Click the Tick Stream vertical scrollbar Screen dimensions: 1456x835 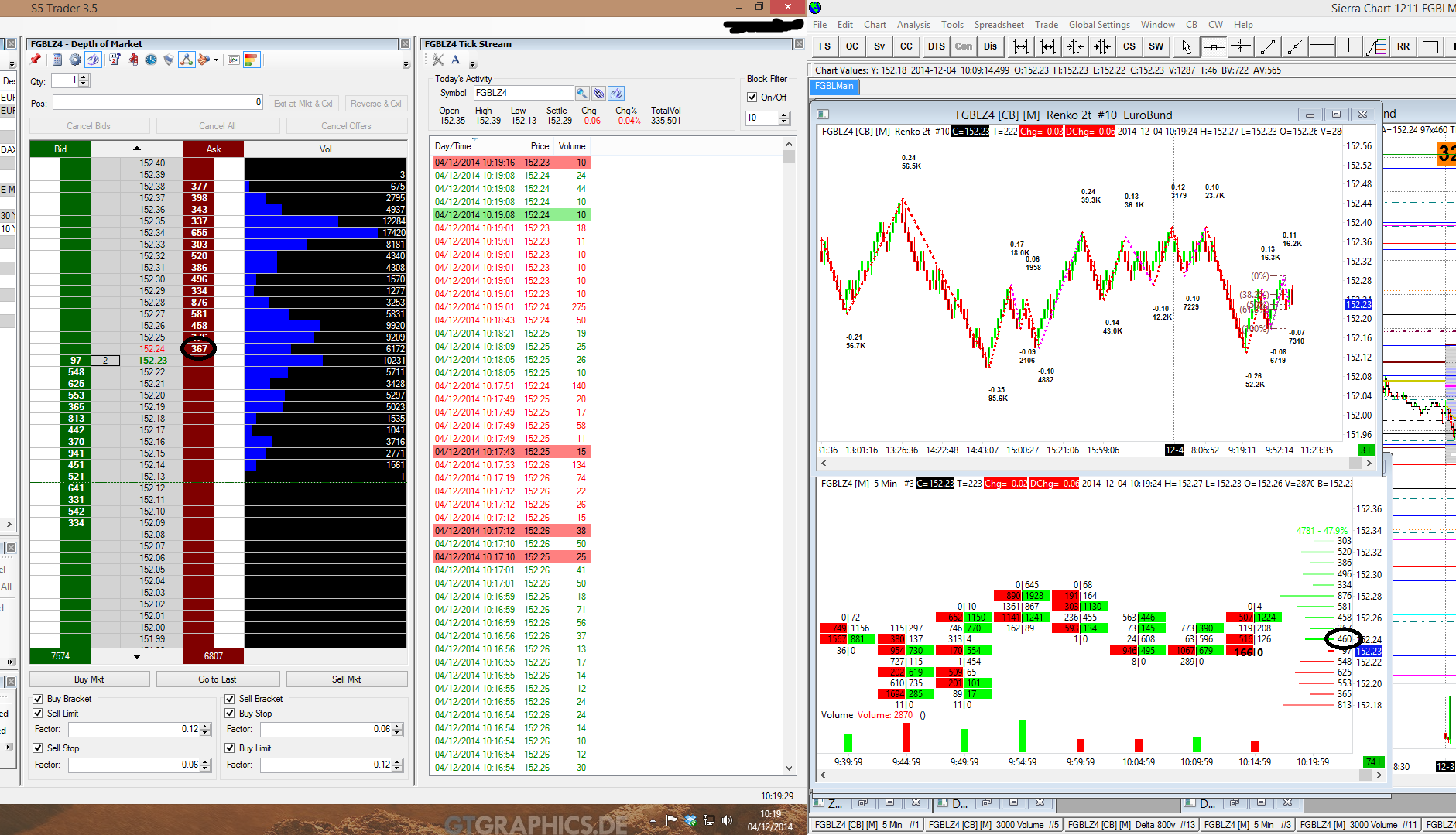point(790,457)
